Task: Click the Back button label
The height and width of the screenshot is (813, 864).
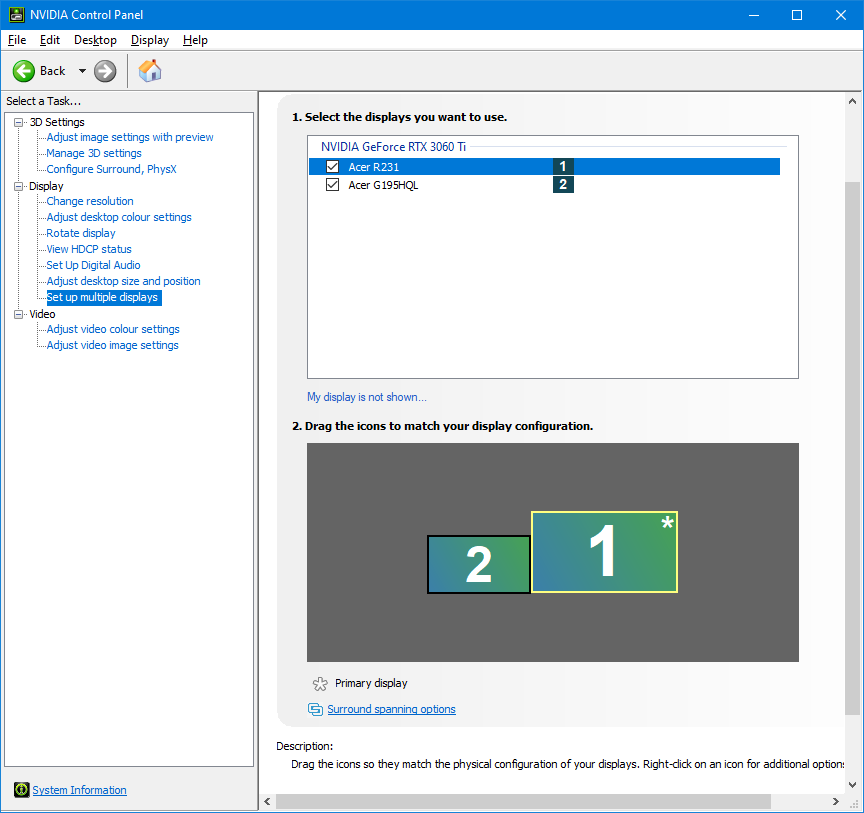Action: coord(52,71)
